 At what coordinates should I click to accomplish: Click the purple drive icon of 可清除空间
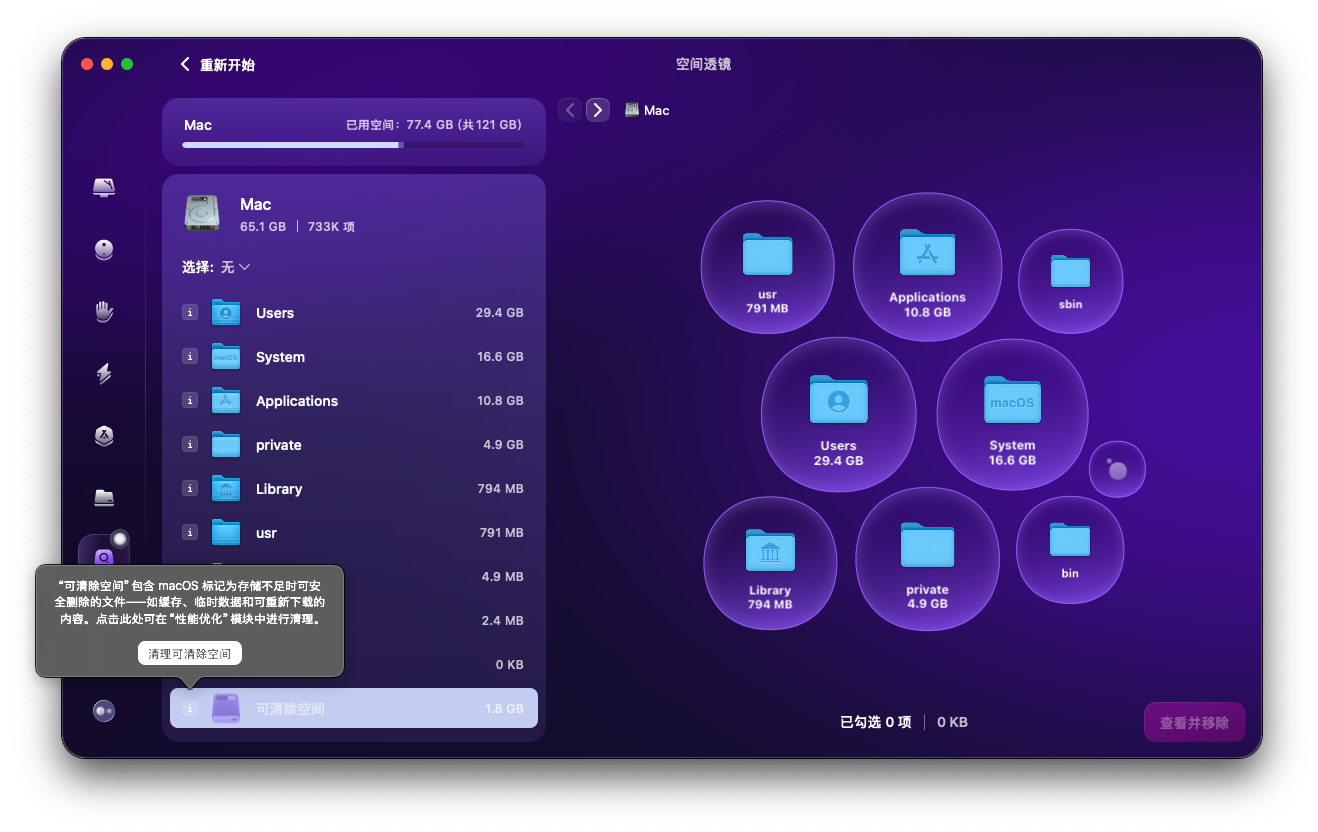click(226, 708)
